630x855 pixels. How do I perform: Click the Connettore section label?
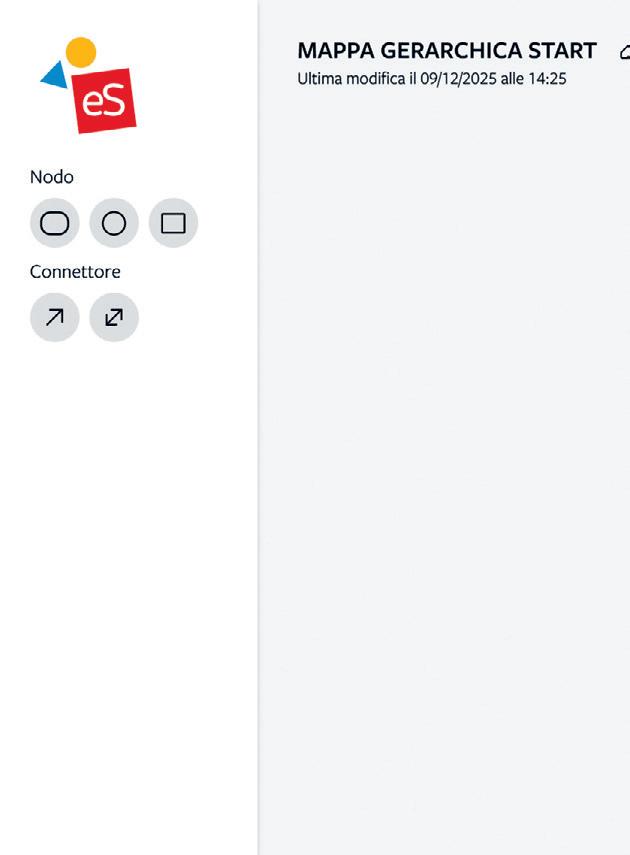[x=75, y=272]
